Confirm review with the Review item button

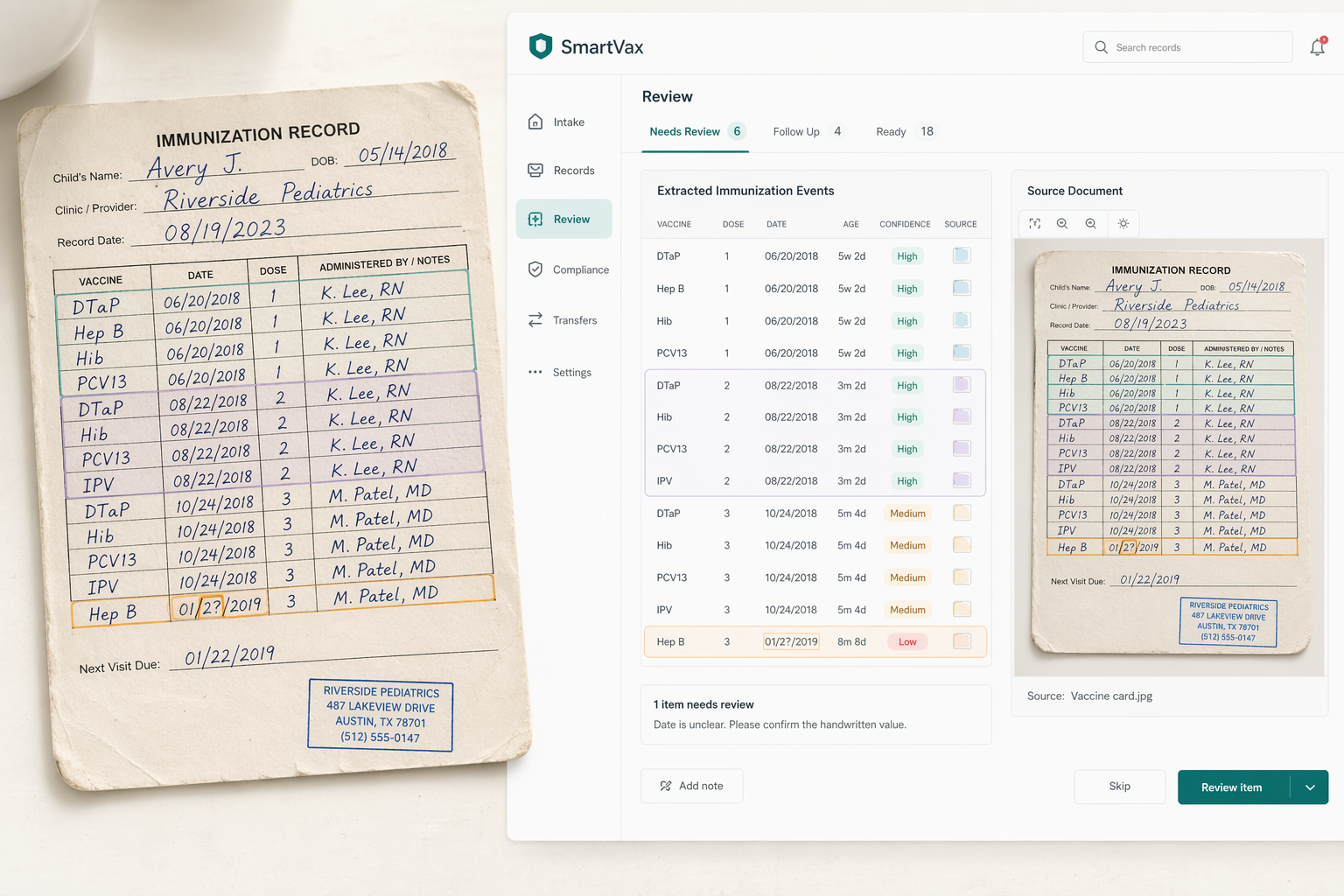1230,787
